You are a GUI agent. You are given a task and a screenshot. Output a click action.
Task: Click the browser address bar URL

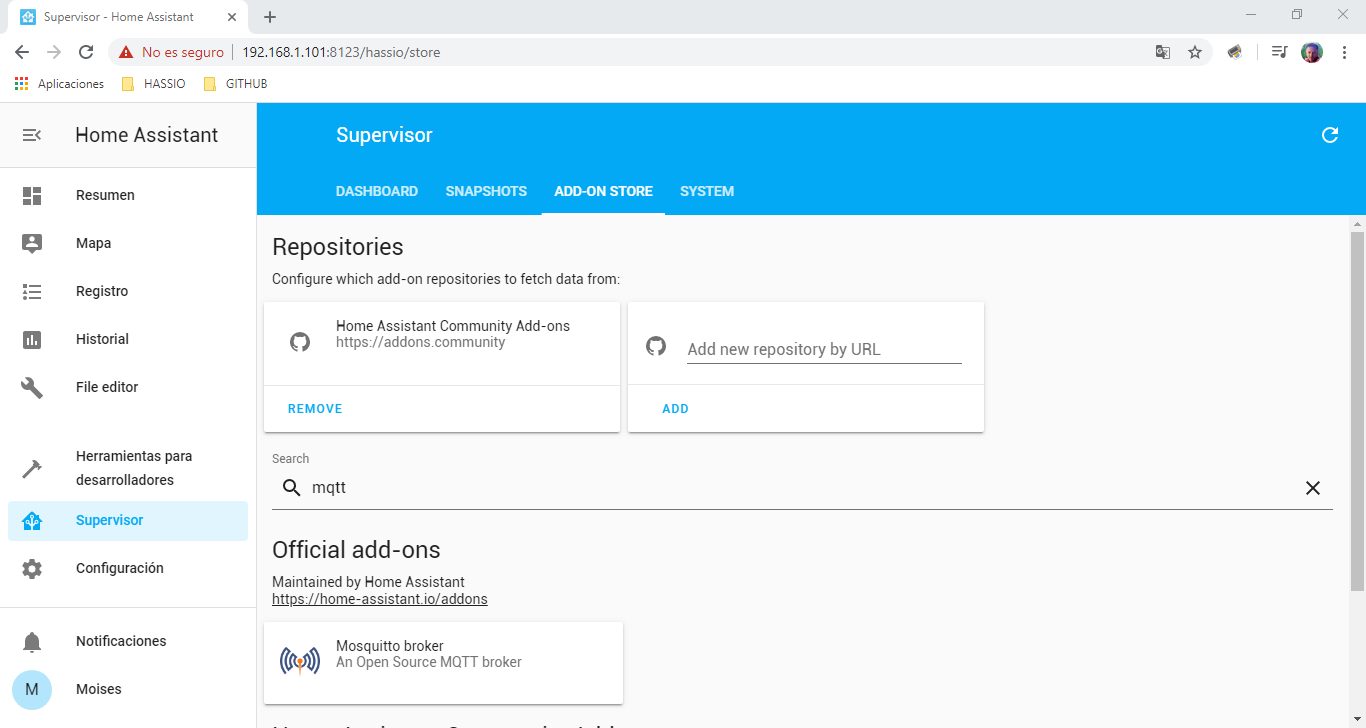pyautogui.click(x=341, y=52)
